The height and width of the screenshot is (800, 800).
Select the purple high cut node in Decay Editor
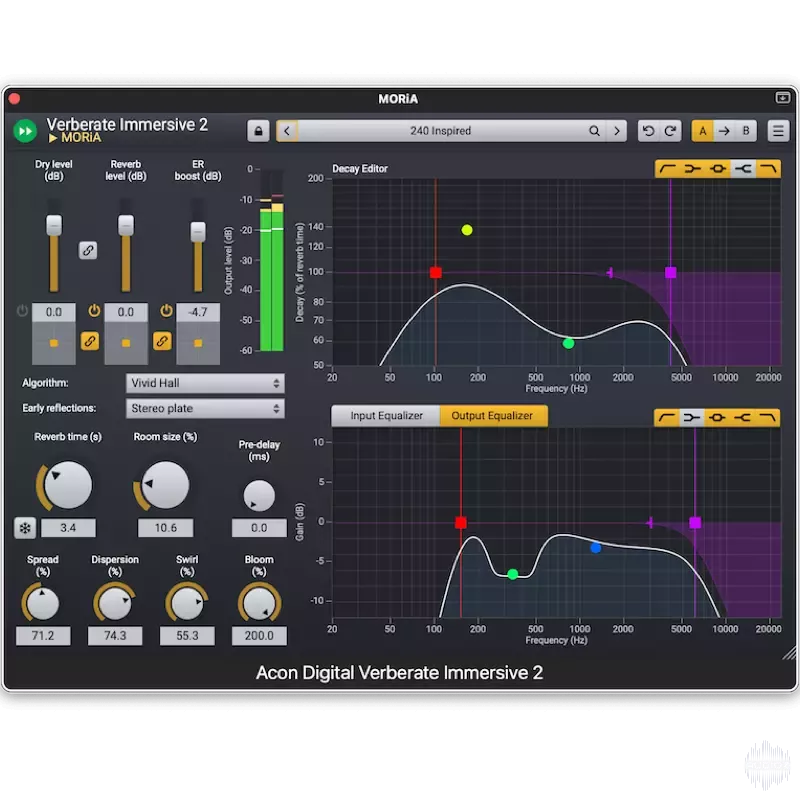pyautogui.click(x=671, y=272)
